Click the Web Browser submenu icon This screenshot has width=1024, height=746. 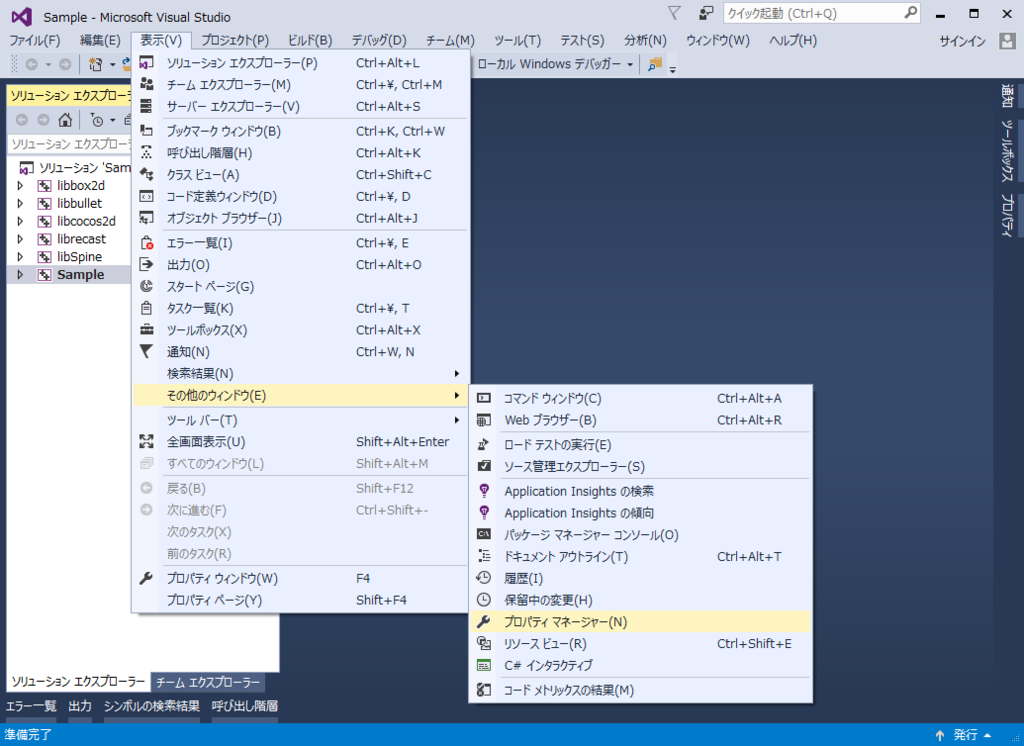484,420
